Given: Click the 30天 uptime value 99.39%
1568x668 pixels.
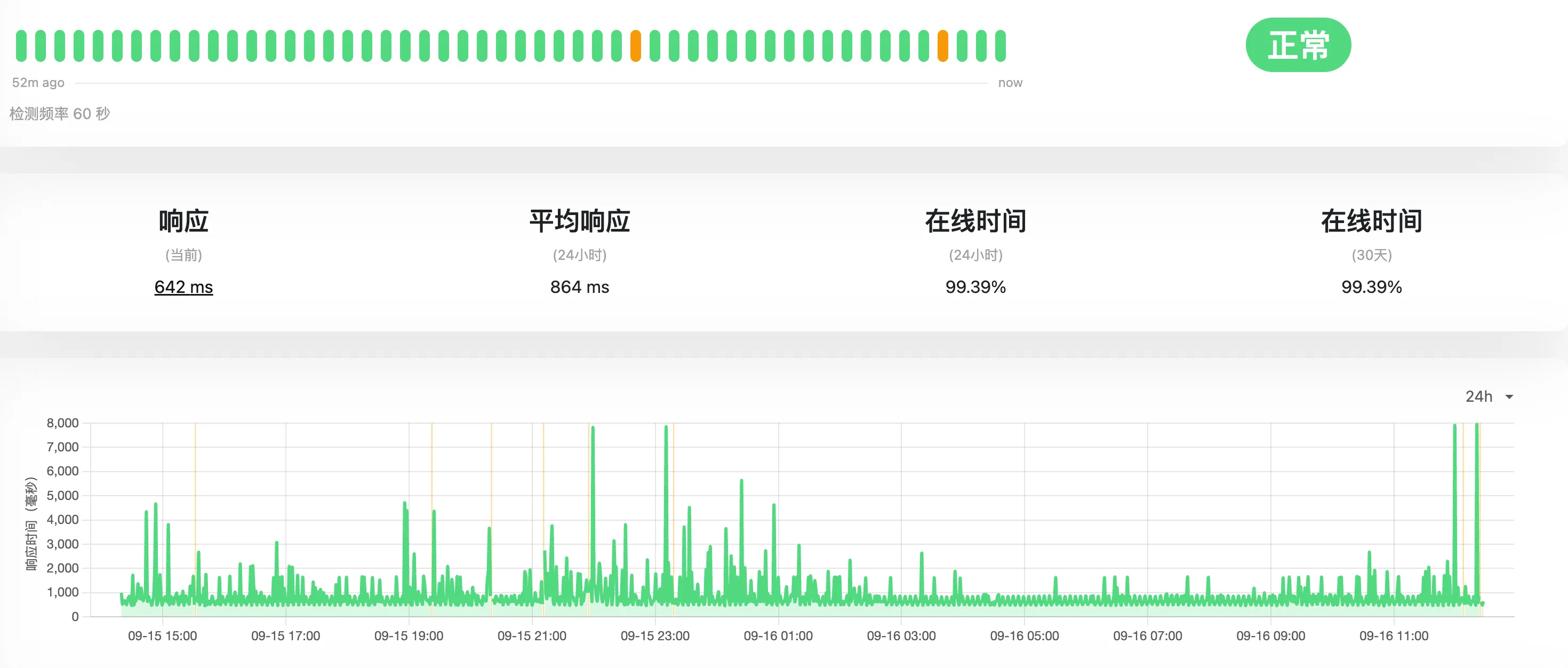Looking at the screenshot, I should click(1371, 287).
